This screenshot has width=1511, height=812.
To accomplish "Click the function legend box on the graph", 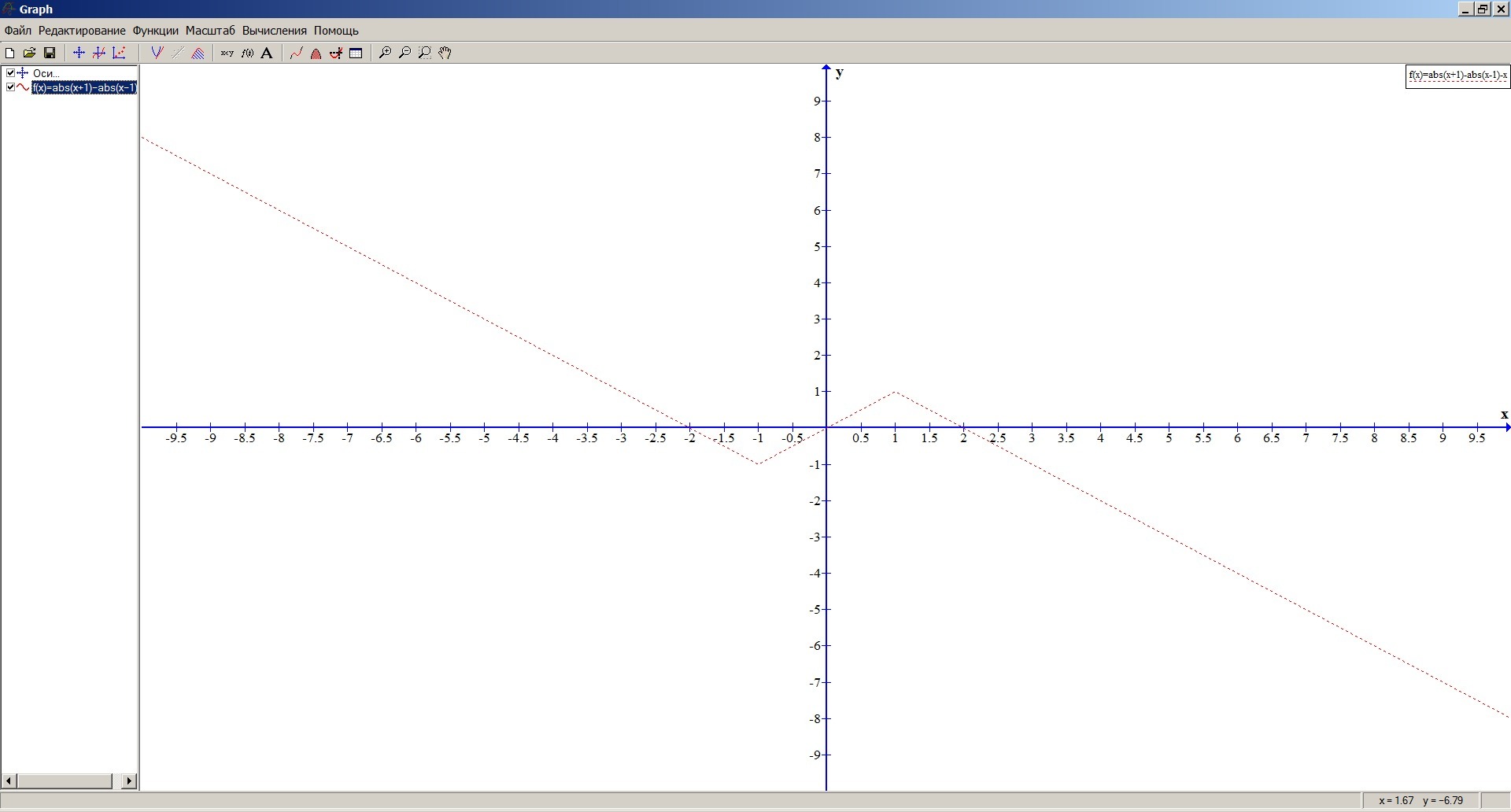I will point(1457,76).
